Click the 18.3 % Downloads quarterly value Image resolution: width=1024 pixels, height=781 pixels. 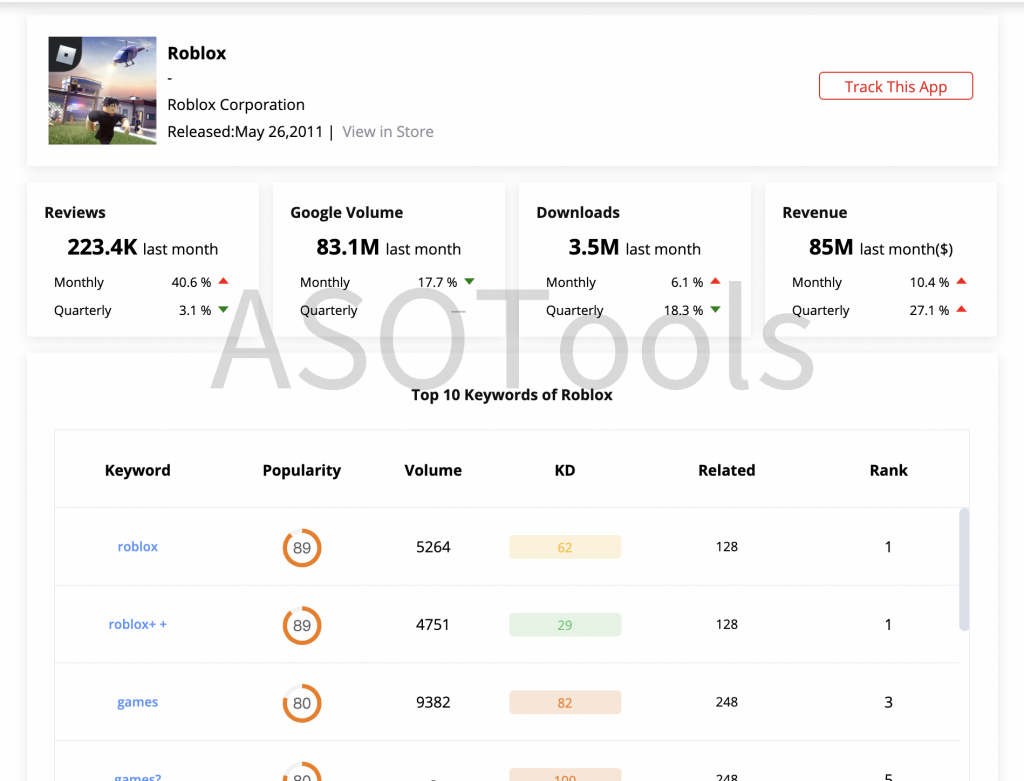coord(684,310)
